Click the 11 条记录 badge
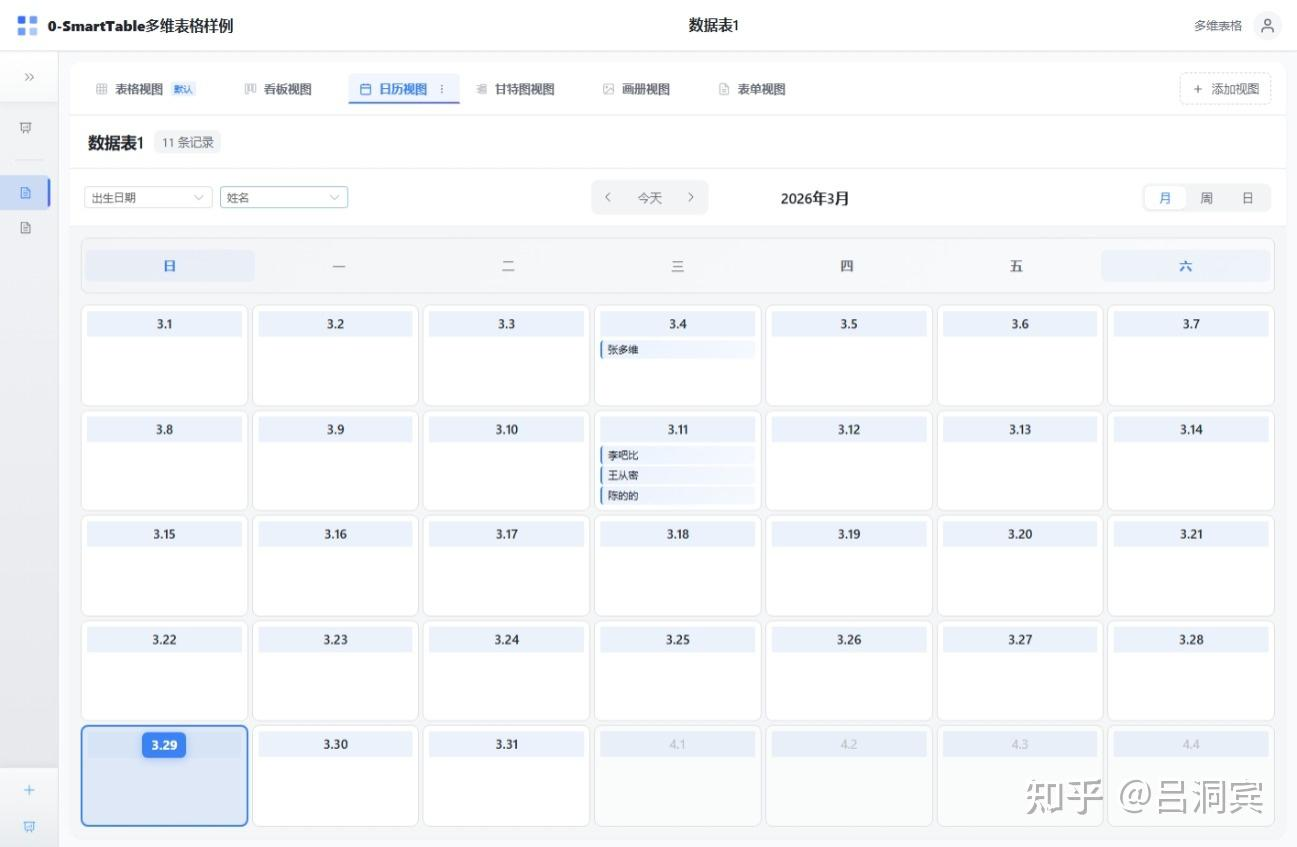The image size is (1297, 847). point(188,143)
